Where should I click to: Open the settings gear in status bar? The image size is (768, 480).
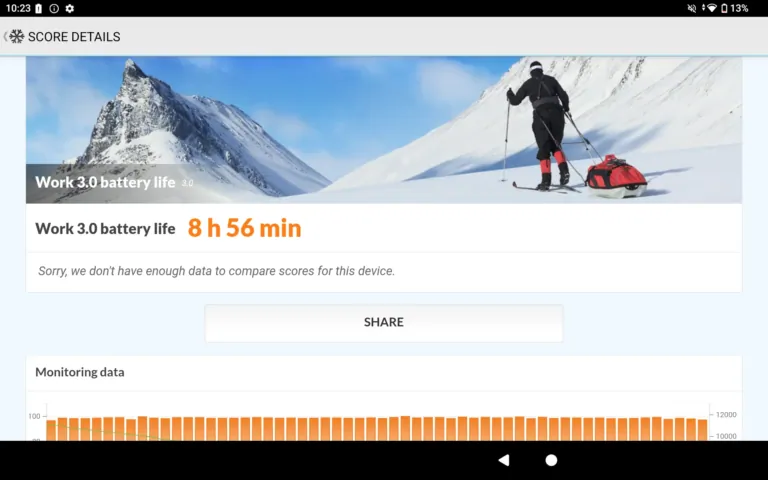tap(70, 8)
